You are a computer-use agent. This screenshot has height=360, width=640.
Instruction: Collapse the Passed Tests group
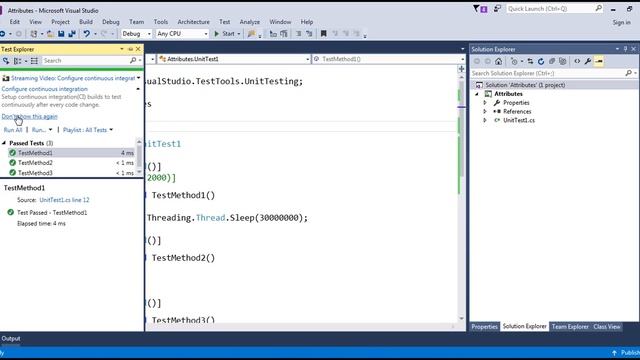[4, 143]
